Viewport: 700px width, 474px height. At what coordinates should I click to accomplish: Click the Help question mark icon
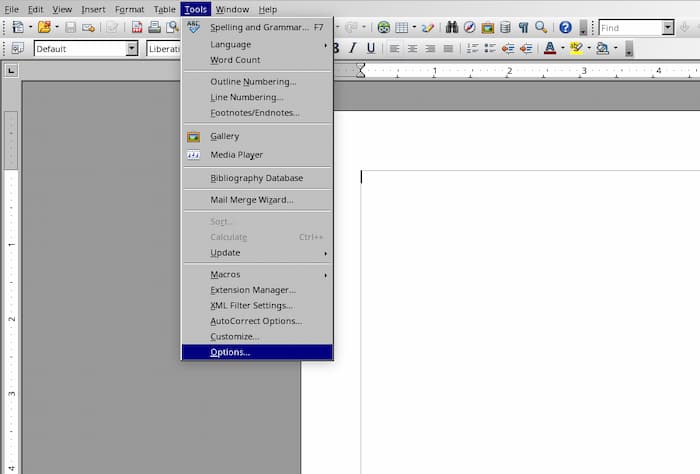[565, 27]
